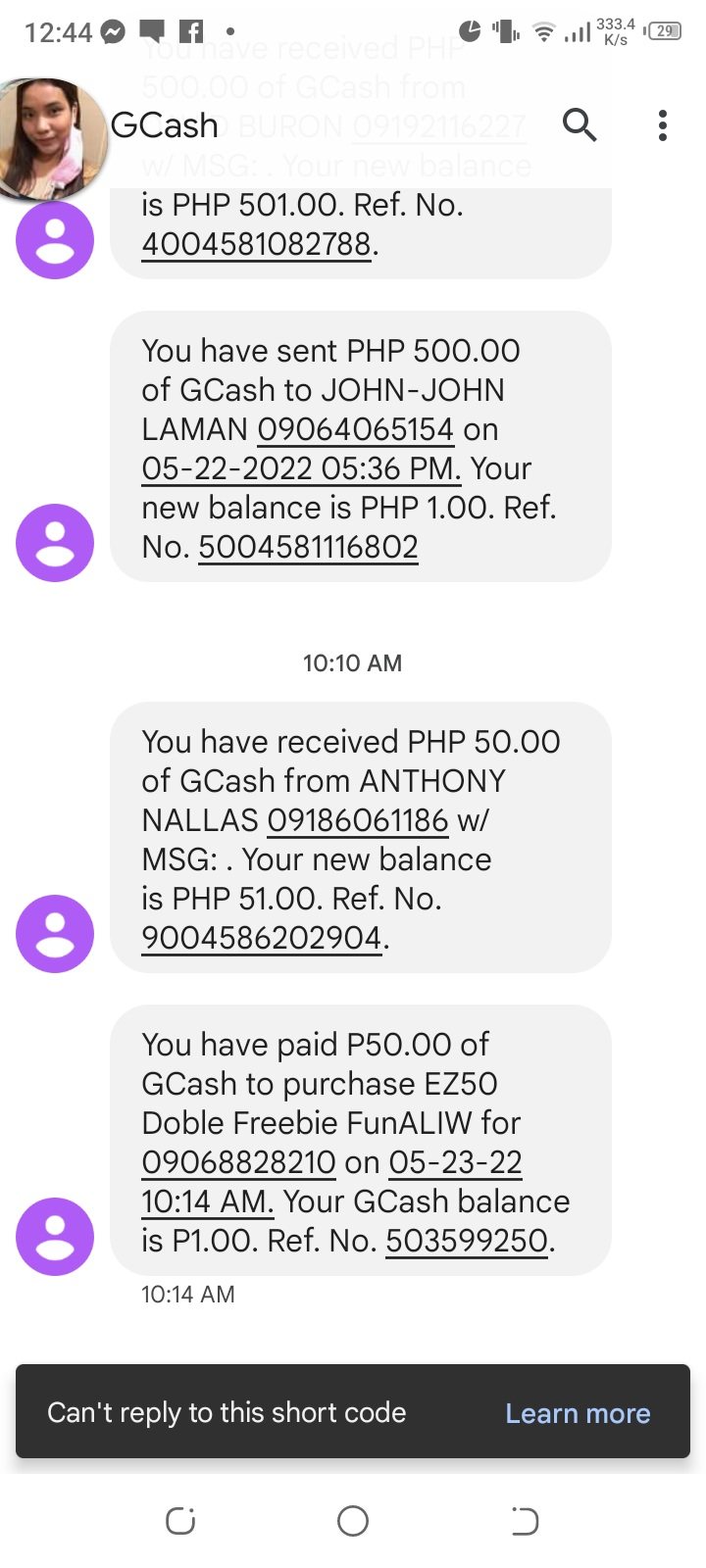
Task: Tap the 05-22-2022 05:36 PM date link
Action: coord(301,468)
